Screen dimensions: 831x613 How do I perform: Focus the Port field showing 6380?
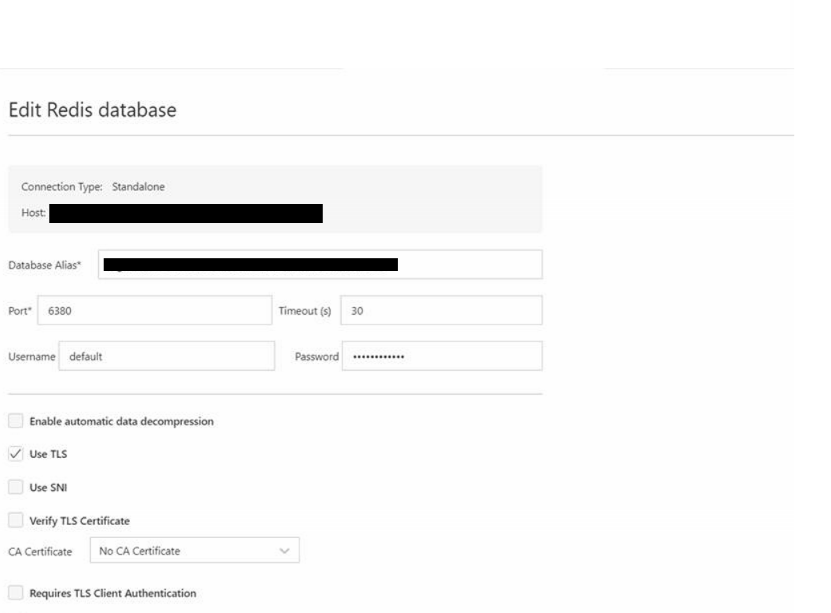[158, 310]
